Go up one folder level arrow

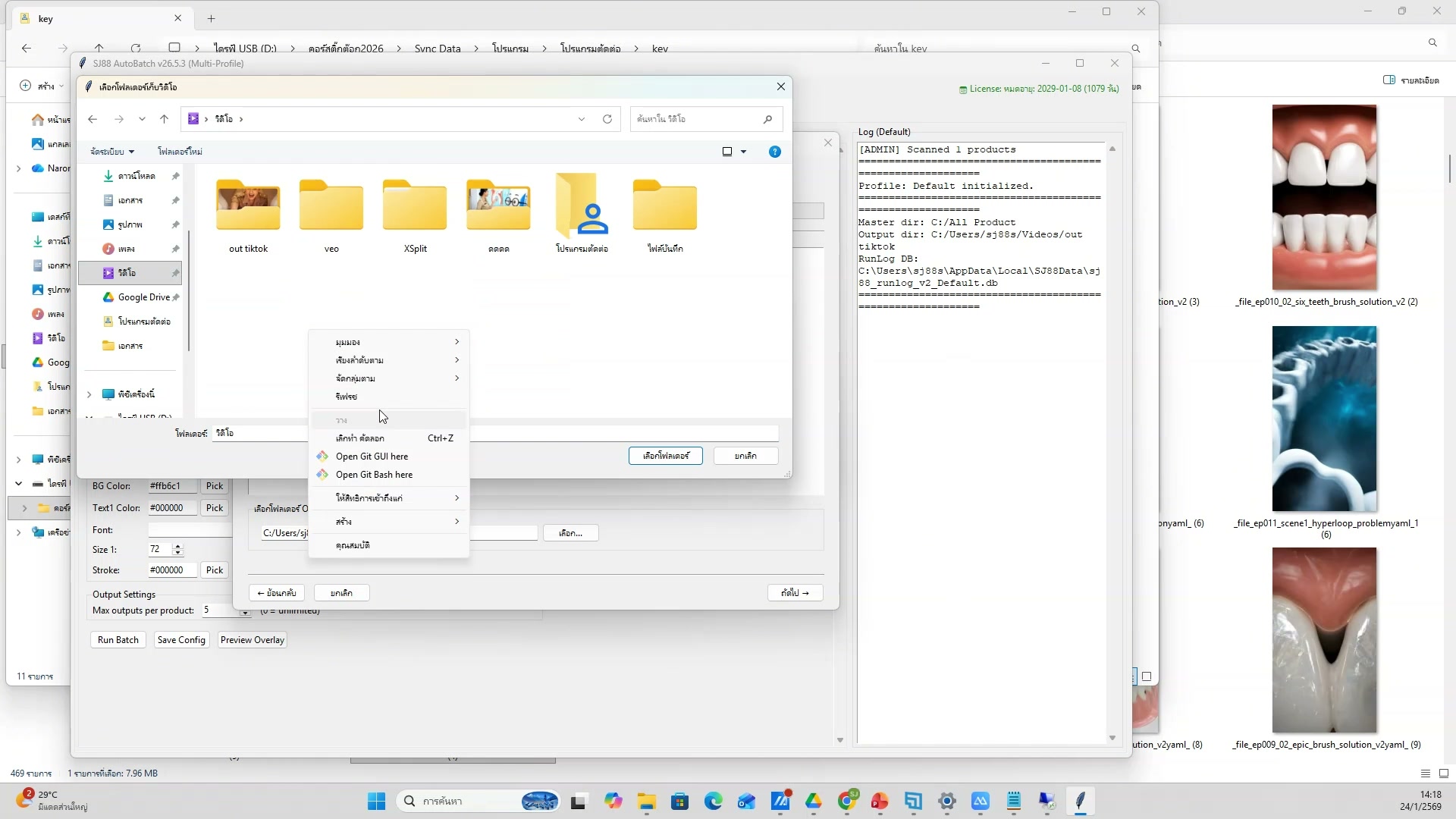(164, 119)
